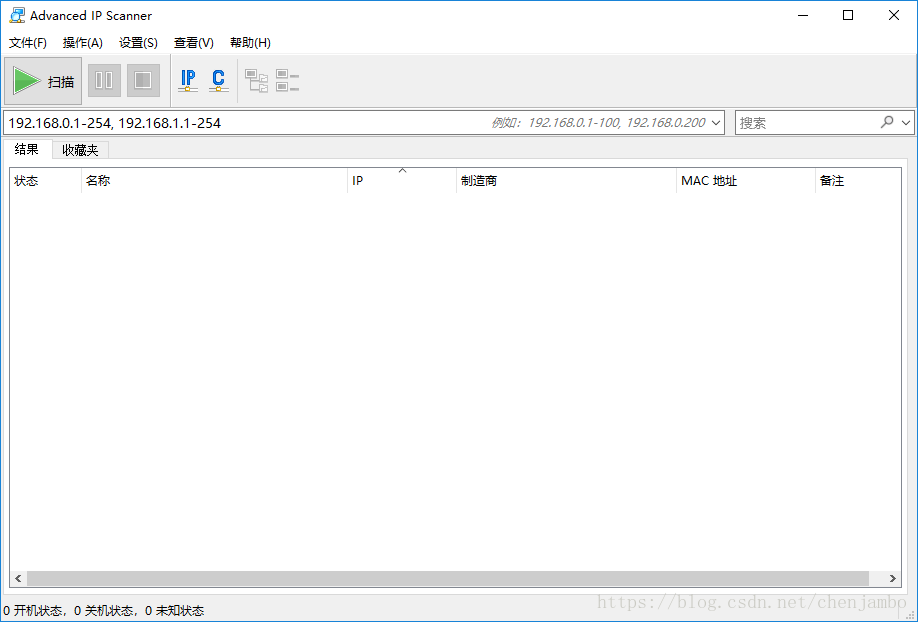918x622 pixels.
Task: Sort by the MAC 地址 column header
Action: point(745,180)
